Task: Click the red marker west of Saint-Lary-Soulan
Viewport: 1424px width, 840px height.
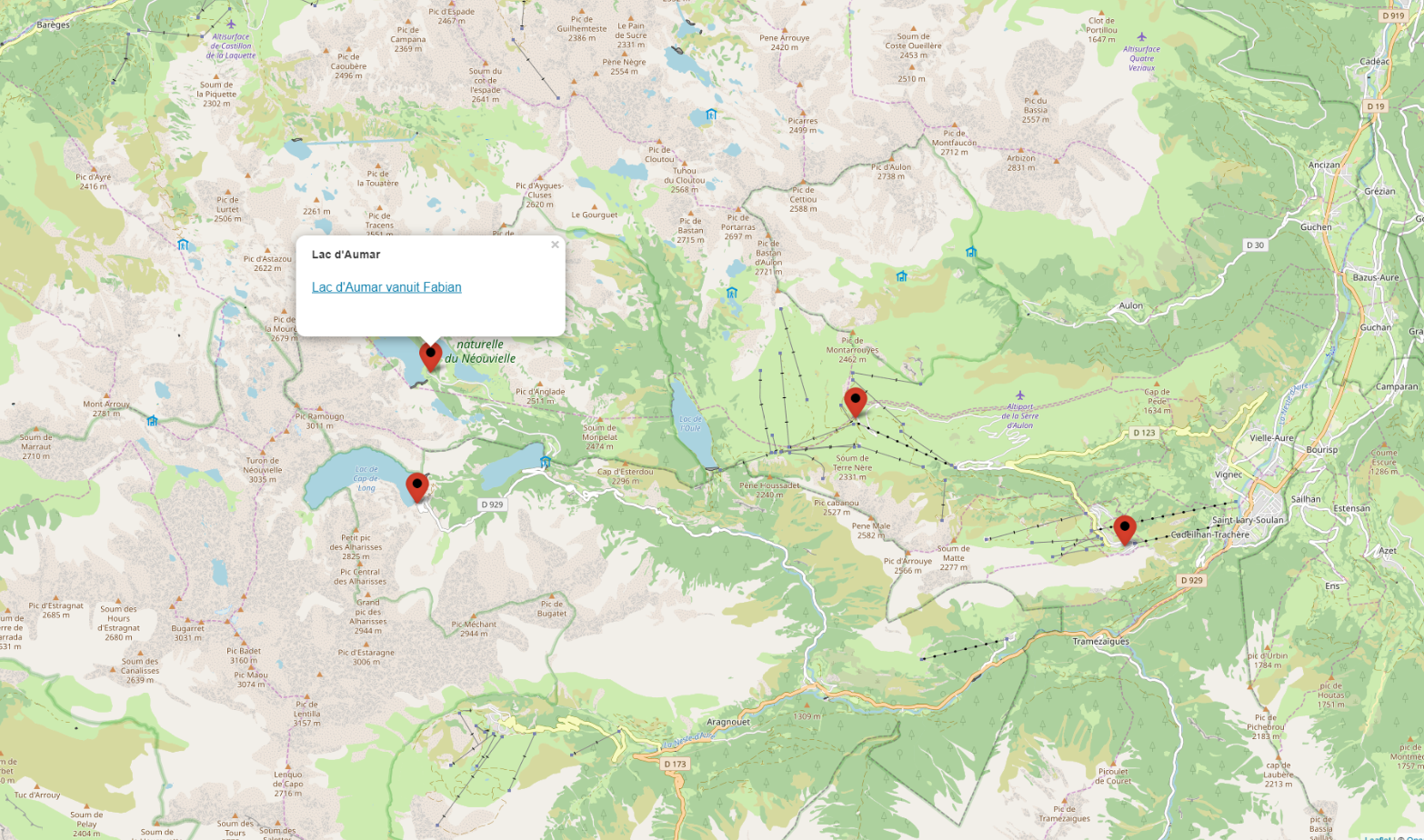Action: coord(1124,529)
